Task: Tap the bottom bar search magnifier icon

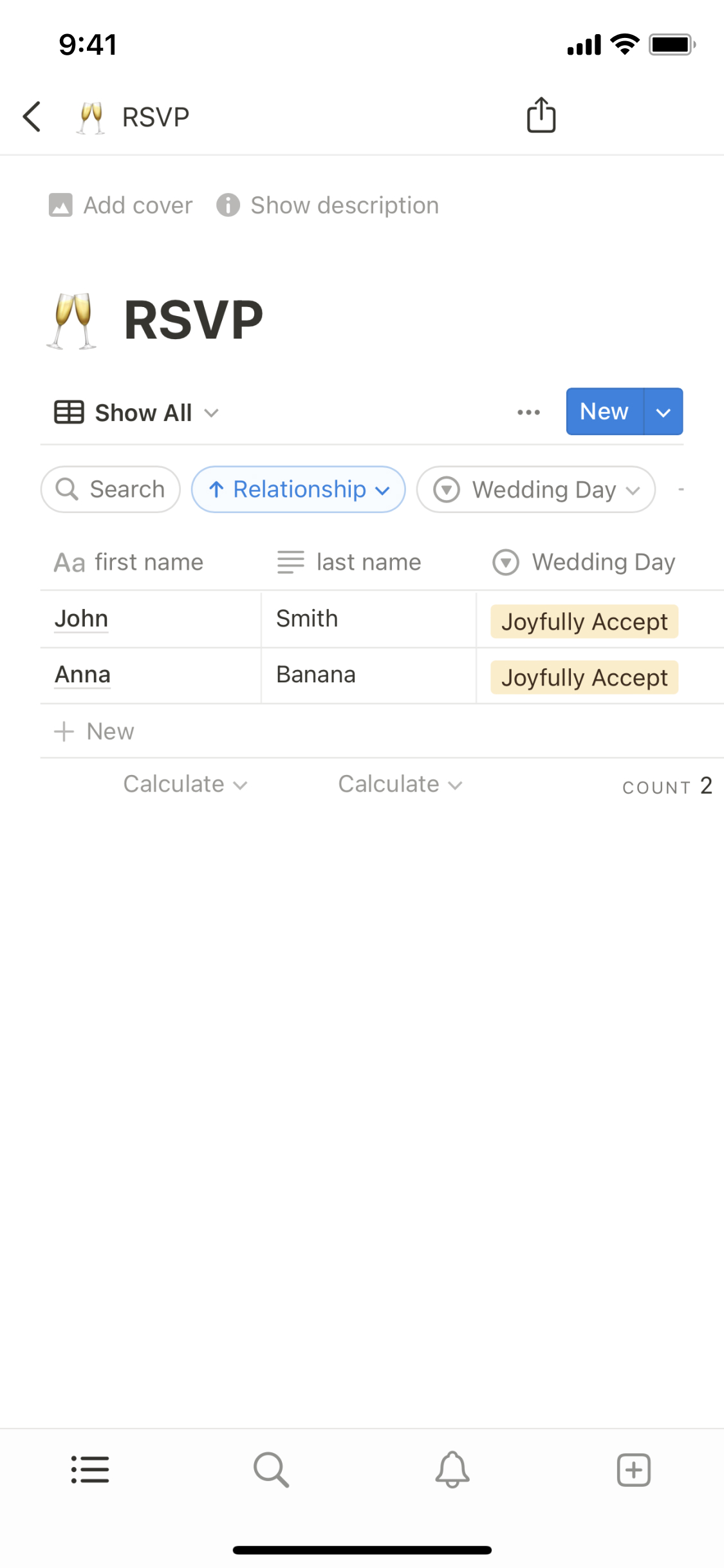Action: (x=271, y=1470)
